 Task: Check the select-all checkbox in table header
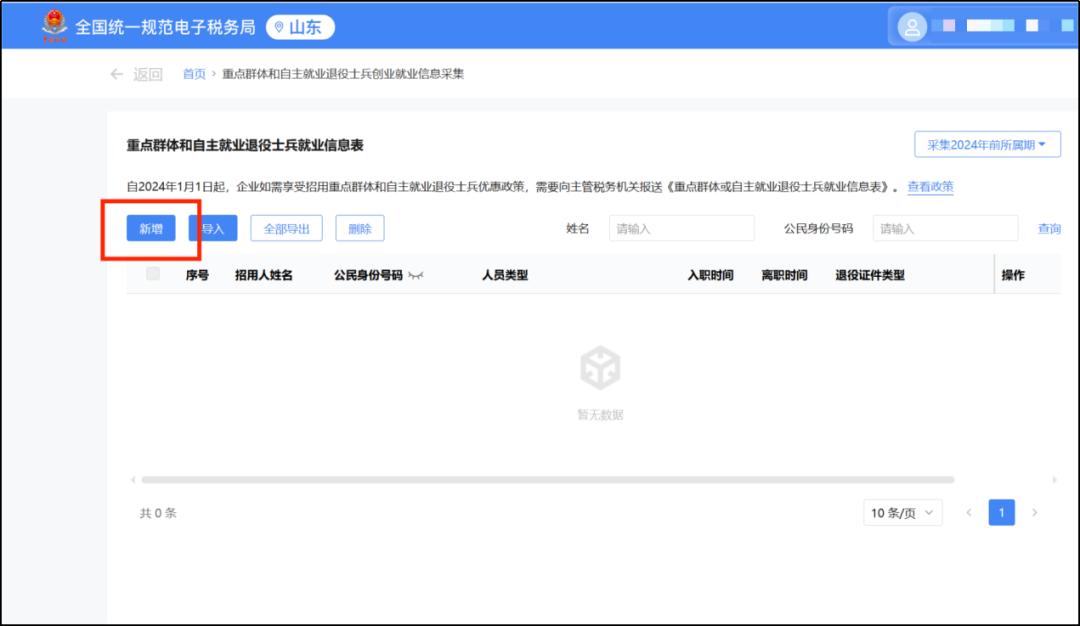coord(153,274)
